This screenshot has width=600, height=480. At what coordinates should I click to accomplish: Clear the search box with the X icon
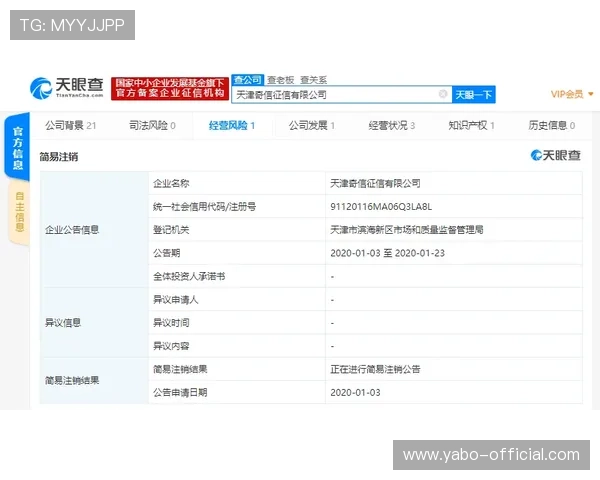coord(443,94)
